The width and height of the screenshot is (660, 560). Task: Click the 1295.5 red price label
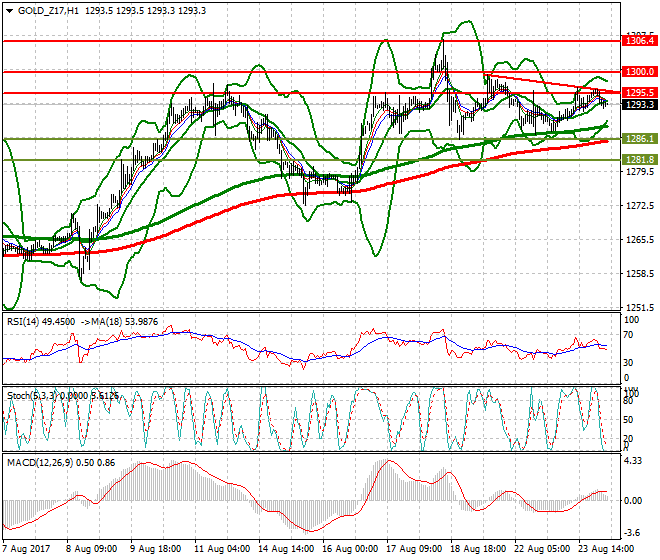pyautogui.click(x=639, y=93)
